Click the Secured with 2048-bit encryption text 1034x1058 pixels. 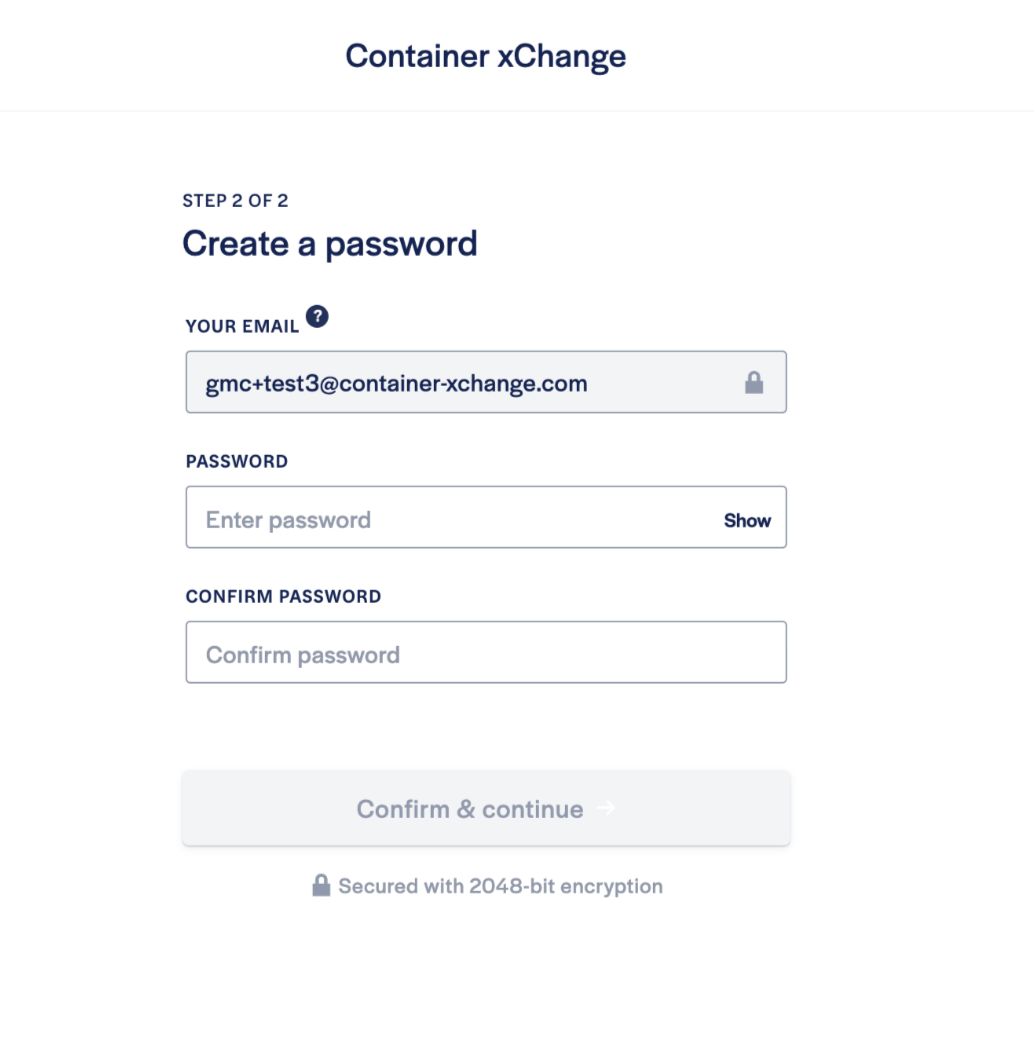tap(500, 886)
